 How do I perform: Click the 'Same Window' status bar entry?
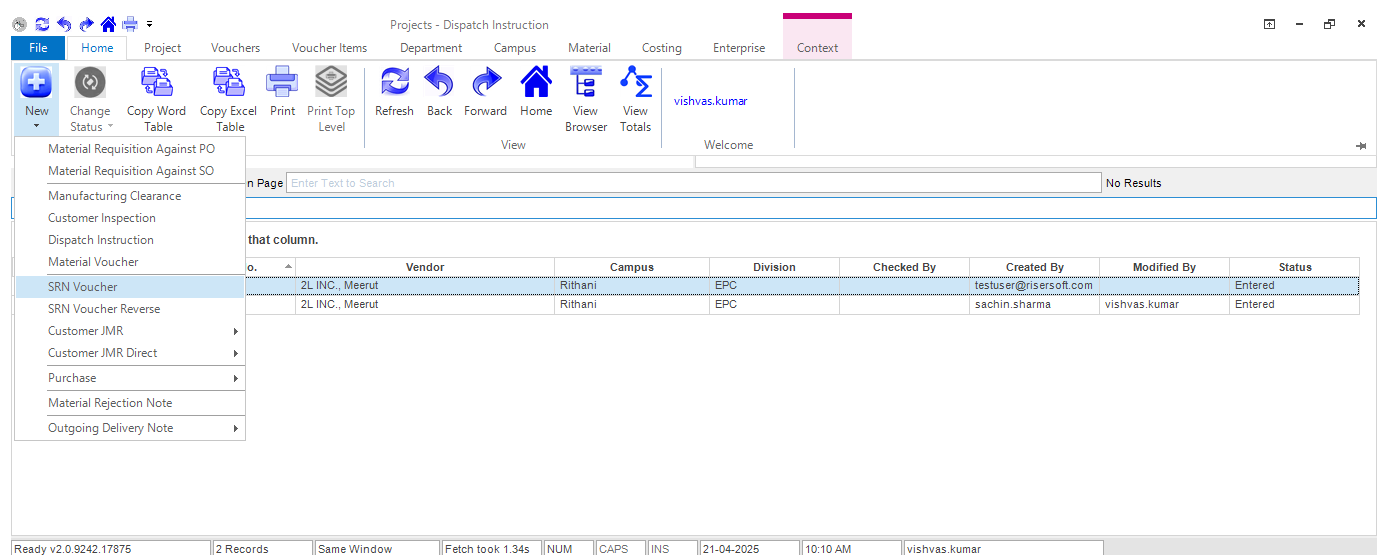(x=377, y=548)
